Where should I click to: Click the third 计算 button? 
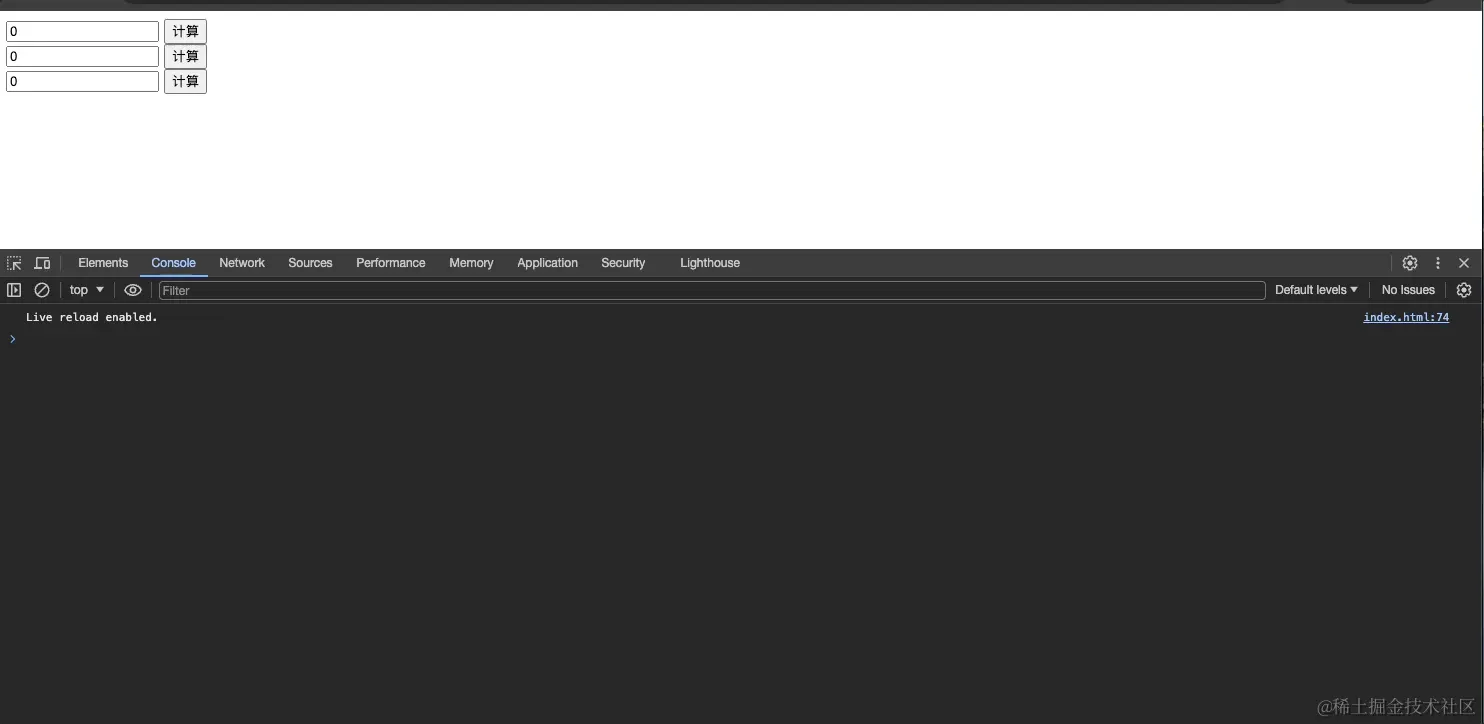[185, 81]
